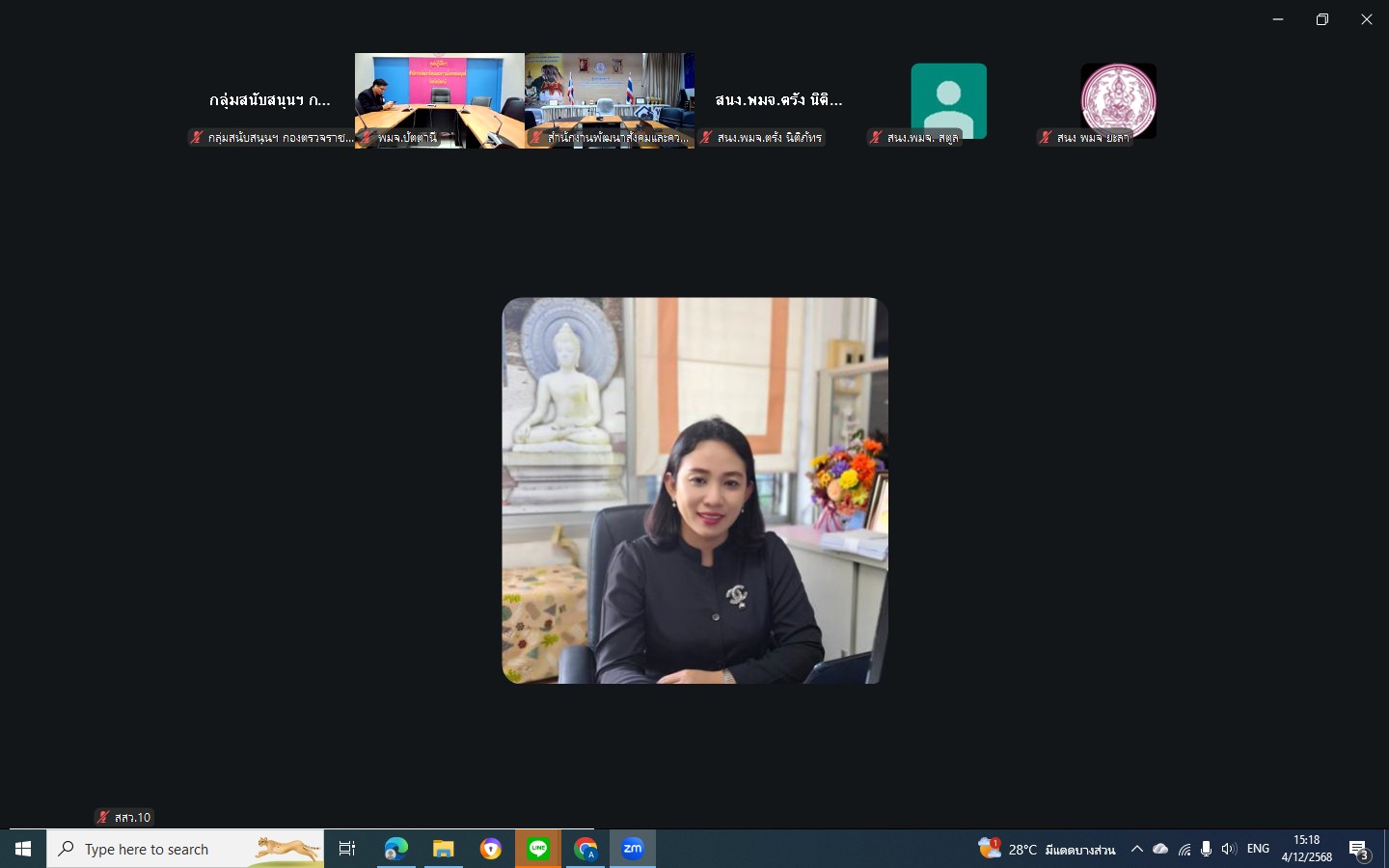Viewport: 1389px width, 868px height.
Task: Select the พมจ.ปัตตานี participant video
Action: 440,100
